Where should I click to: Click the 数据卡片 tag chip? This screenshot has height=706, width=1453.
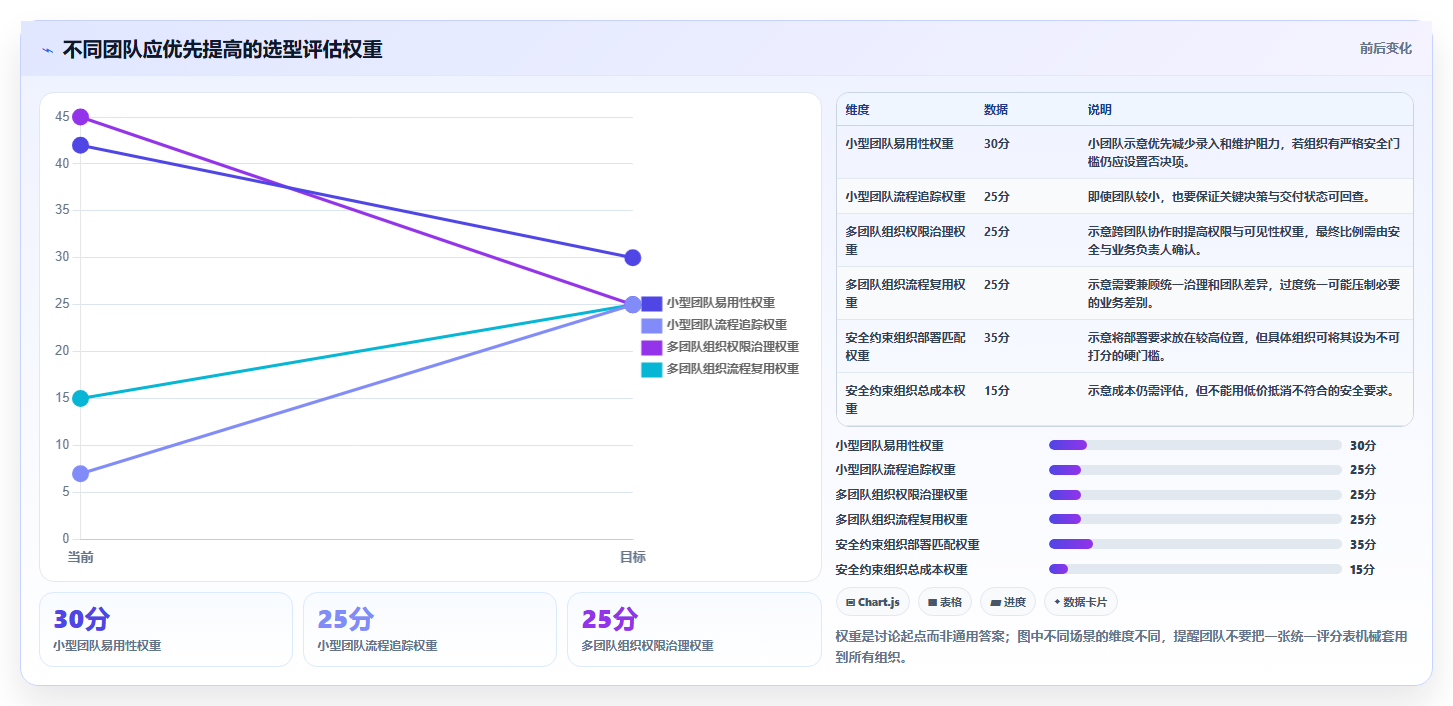click(x=1081, y=602)
